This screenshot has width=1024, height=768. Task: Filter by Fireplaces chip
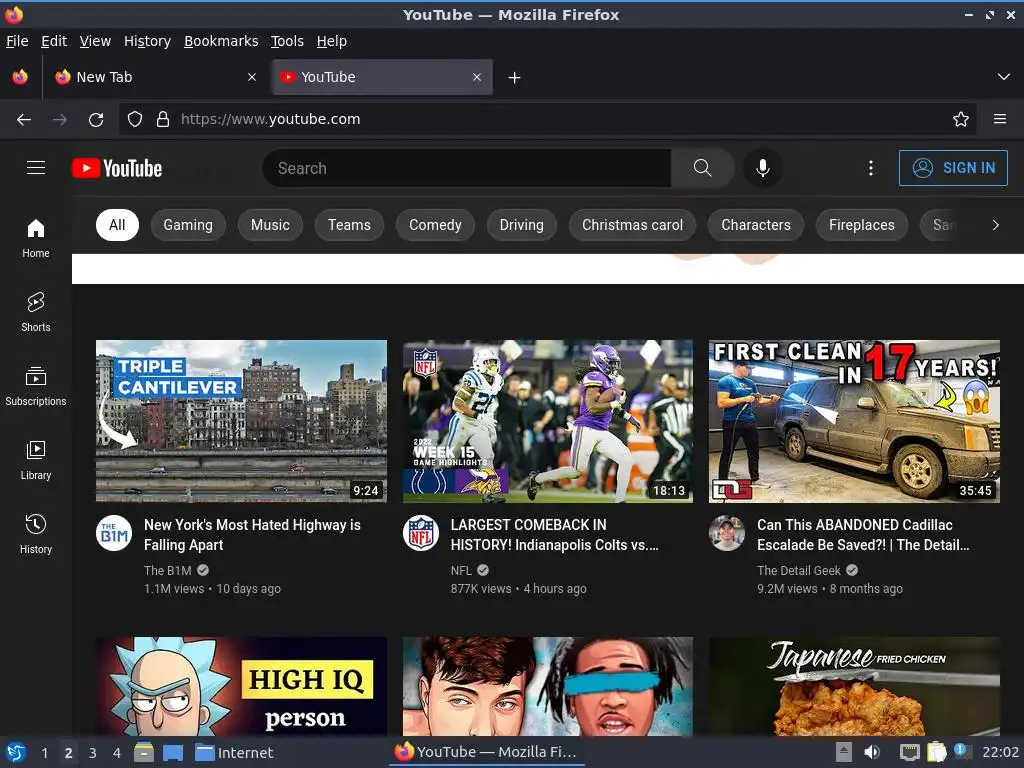click(861, 225)
